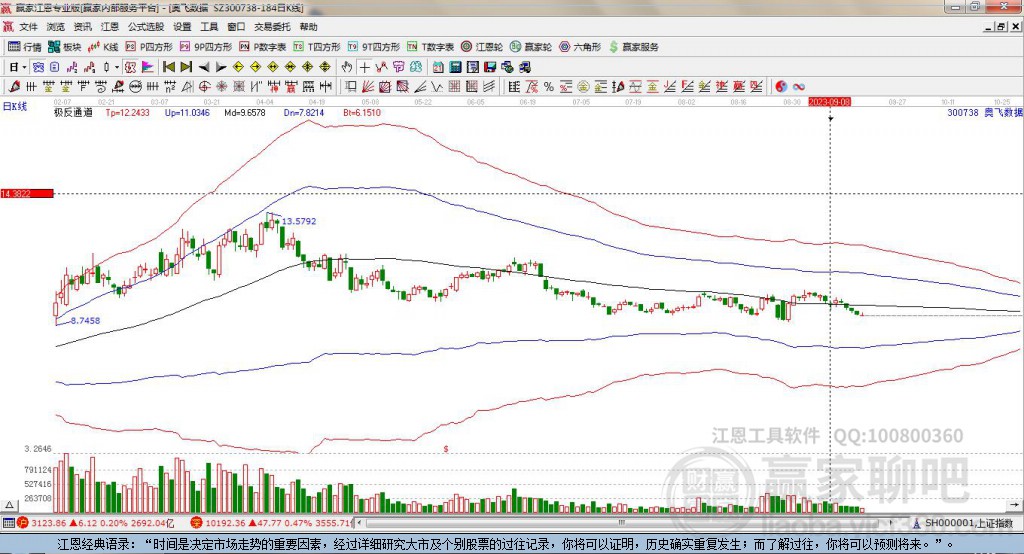Click the blue infinity symbol icon

798,86
